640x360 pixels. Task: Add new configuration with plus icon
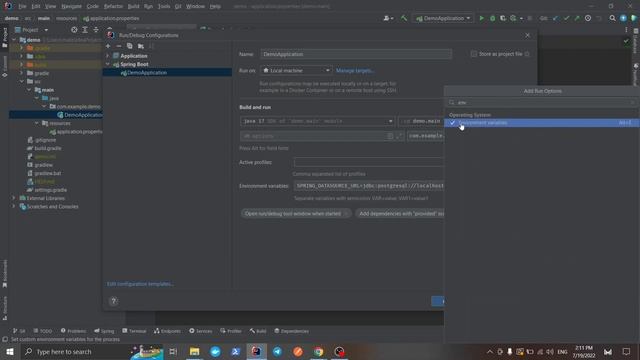pos(108,46)
